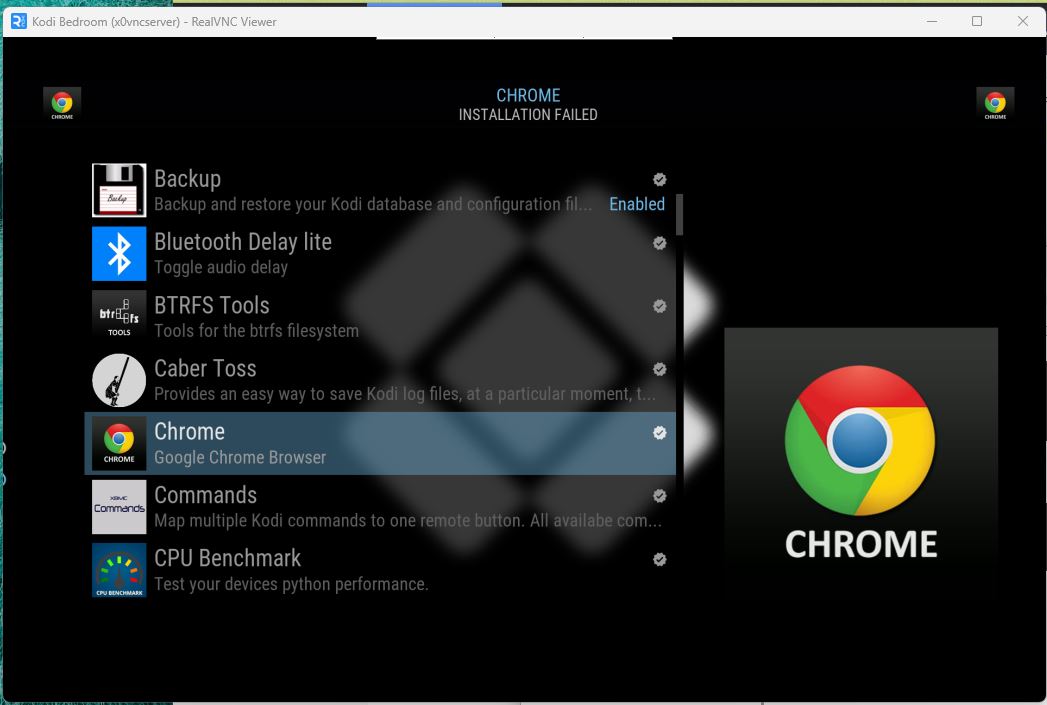The height and width of the screenshot is (705, 1047).
Task: Click the verified checkmark badge on BTRFS Tools
Action: (660, 306)
